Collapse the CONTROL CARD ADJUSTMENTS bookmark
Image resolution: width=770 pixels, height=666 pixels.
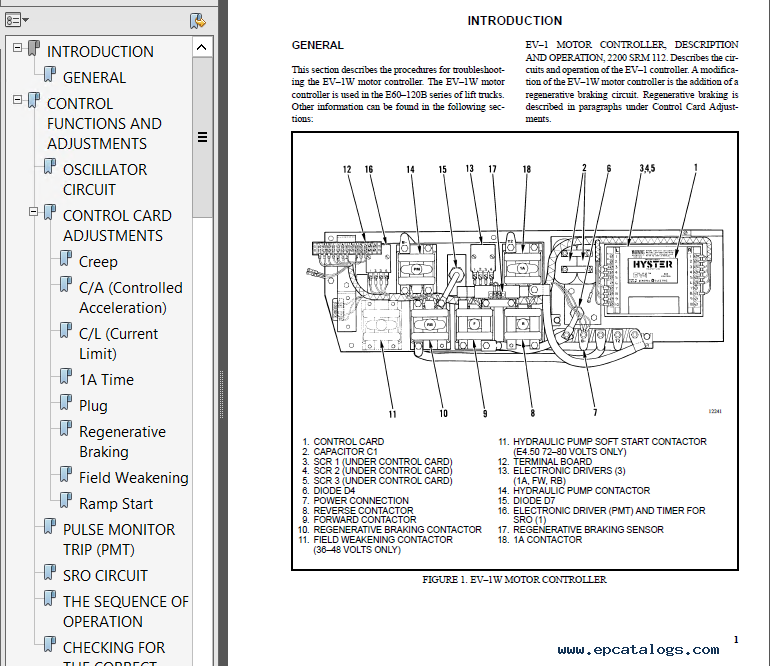click(x=33, y=212)
